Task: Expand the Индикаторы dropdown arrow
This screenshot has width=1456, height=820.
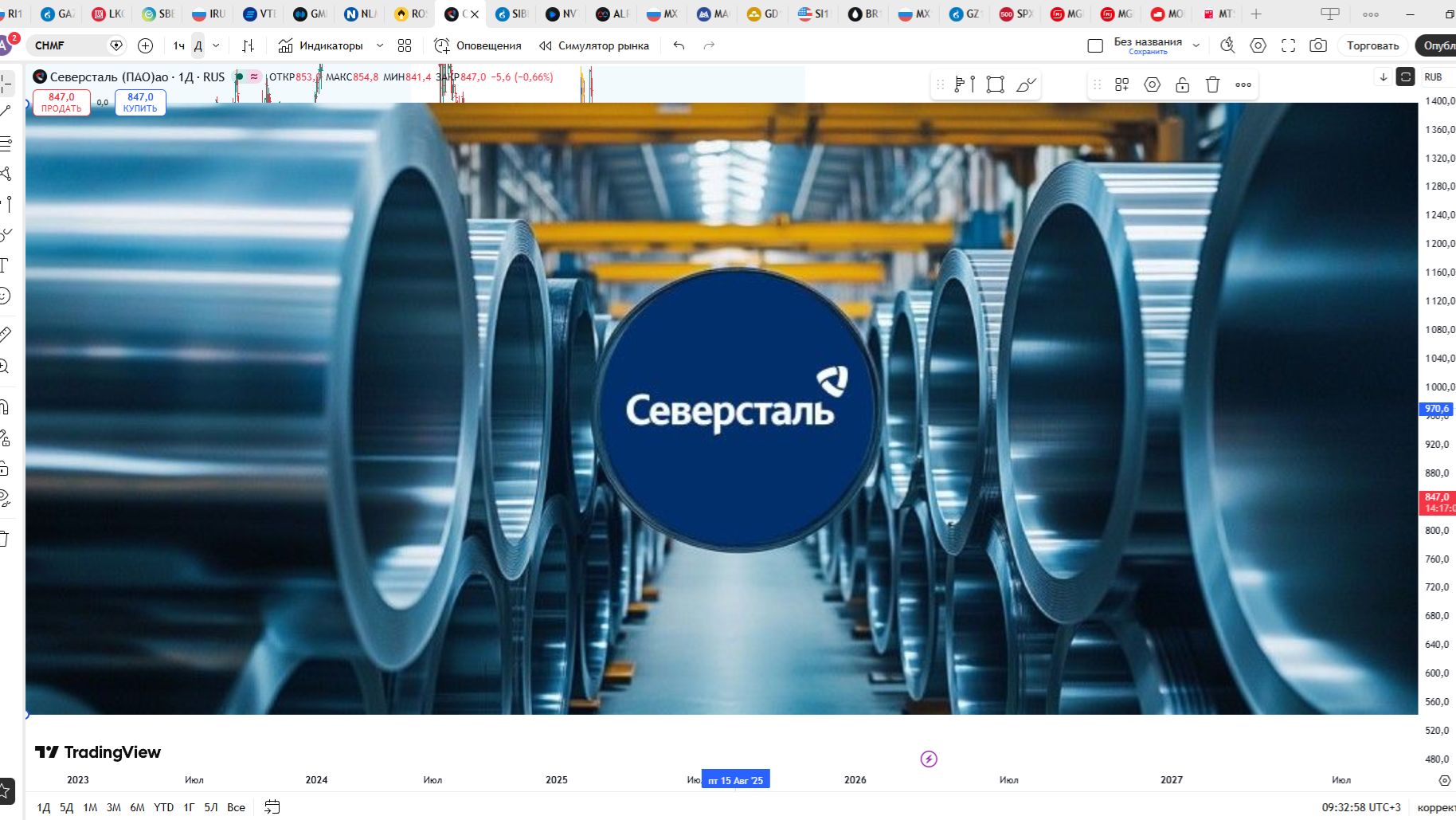Action: pos(380,45)
